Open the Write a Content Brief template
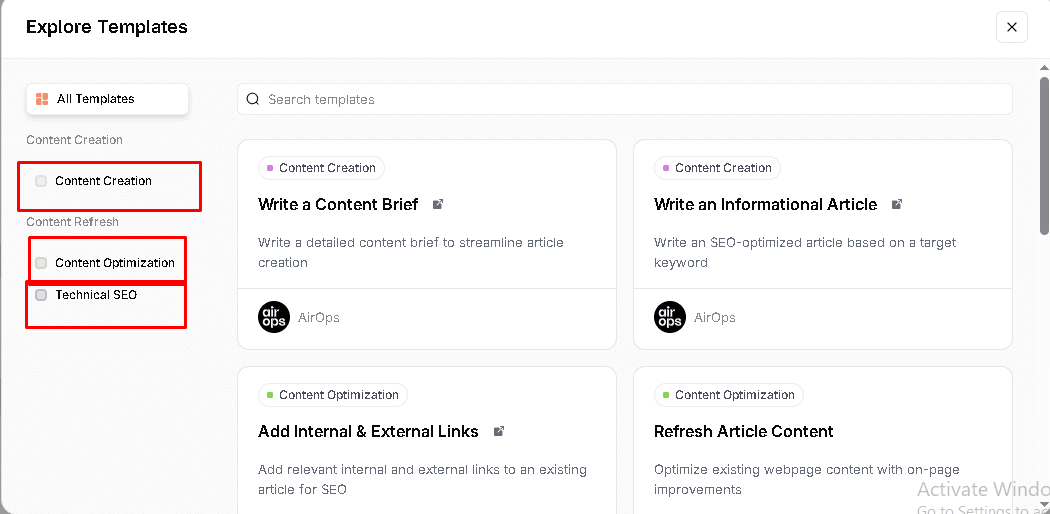Viewport: 1050px width, 514px height. point(337,204)
